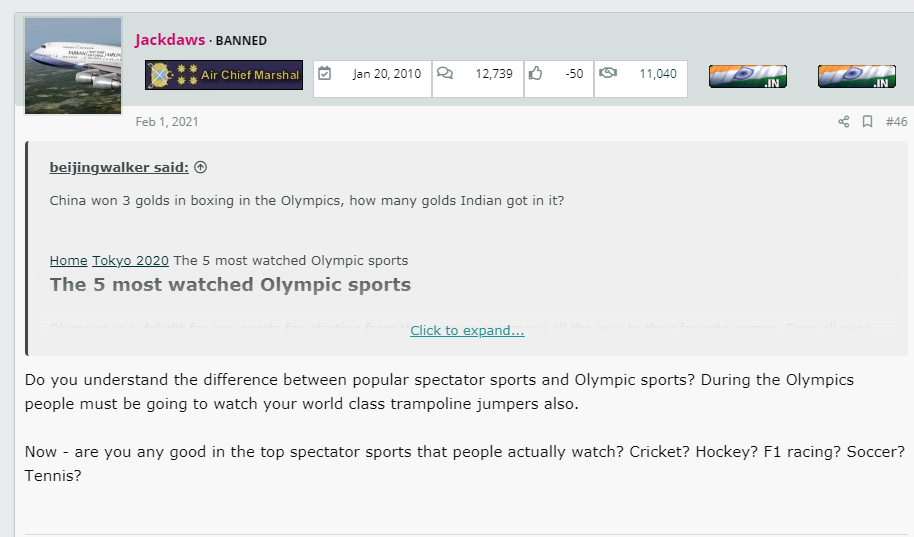The width and height of the screenshot is (914, 537).
Task: Click the second India flag icon
Action: tap(857, 76)
